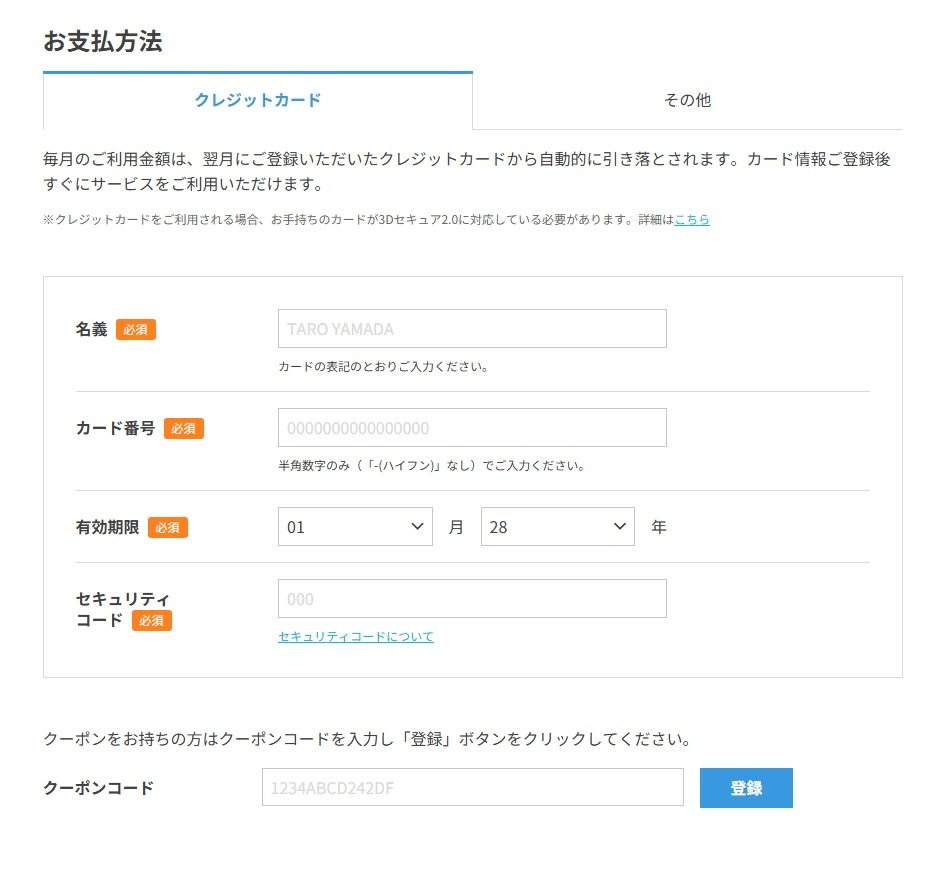
Task: Click the 必須 badge beside 名義
Action: pos(136,329)
